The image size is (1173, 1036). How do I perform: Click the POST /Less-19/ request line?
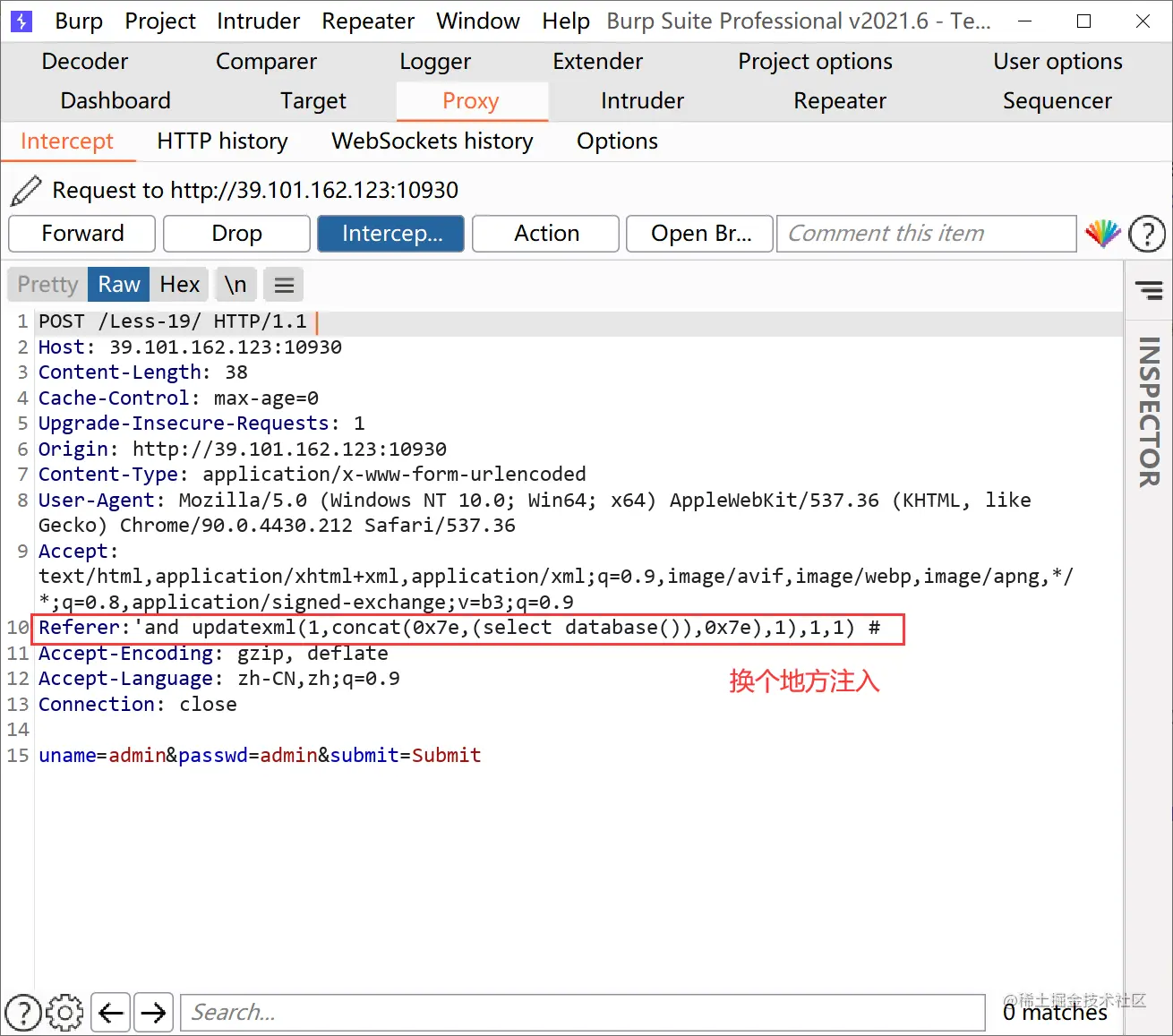coord(173,321)
